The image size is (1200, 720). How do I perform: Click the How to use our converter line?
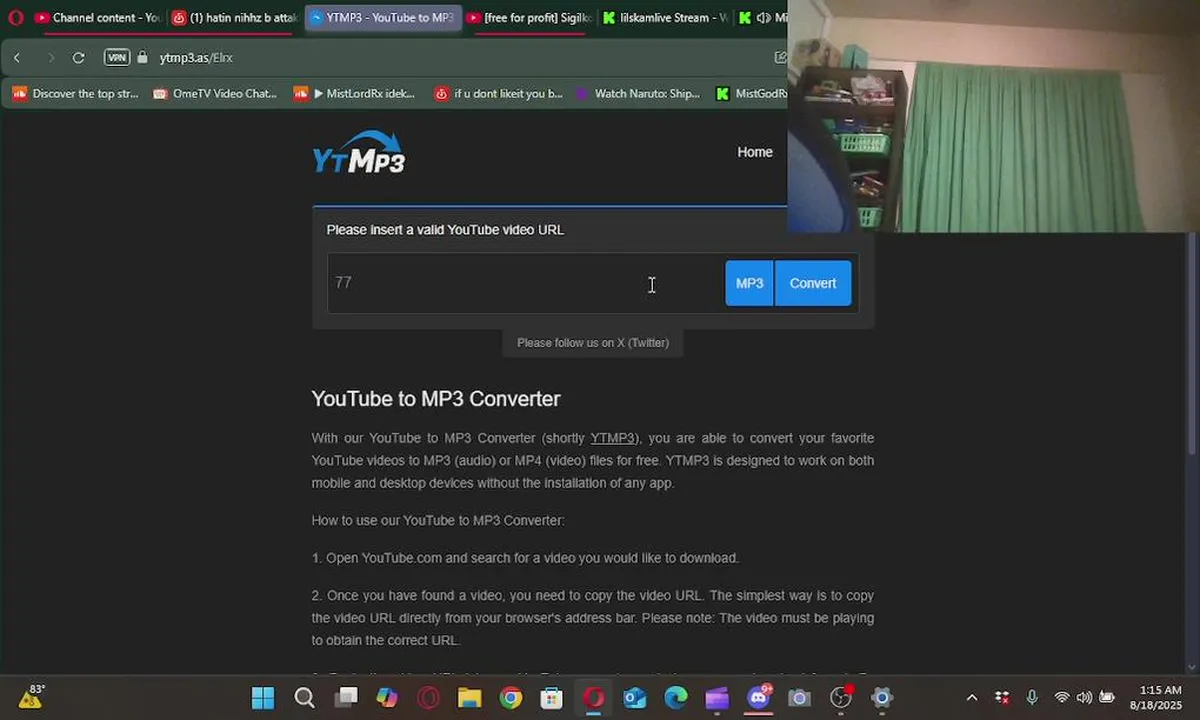click(x=438, y=521)
